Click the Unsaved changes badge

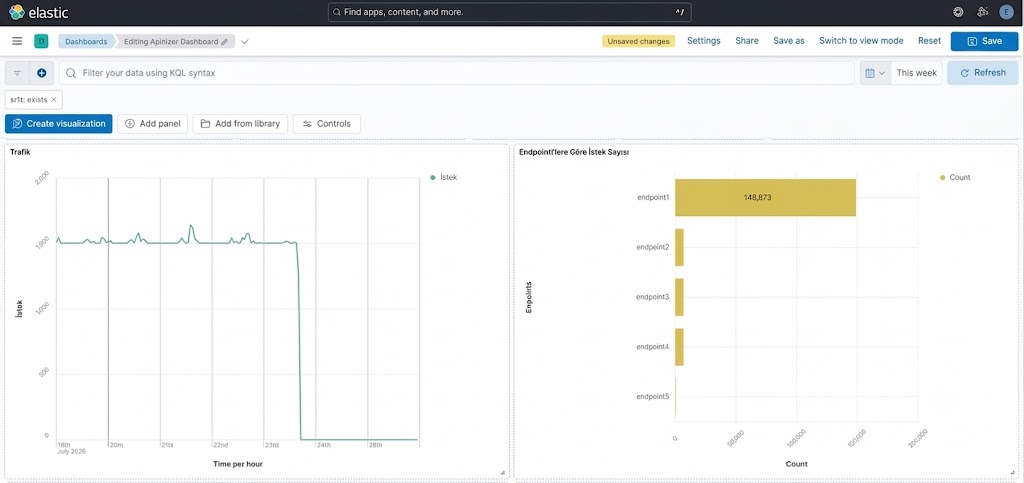pyautogui.click(x=638, y=41)
